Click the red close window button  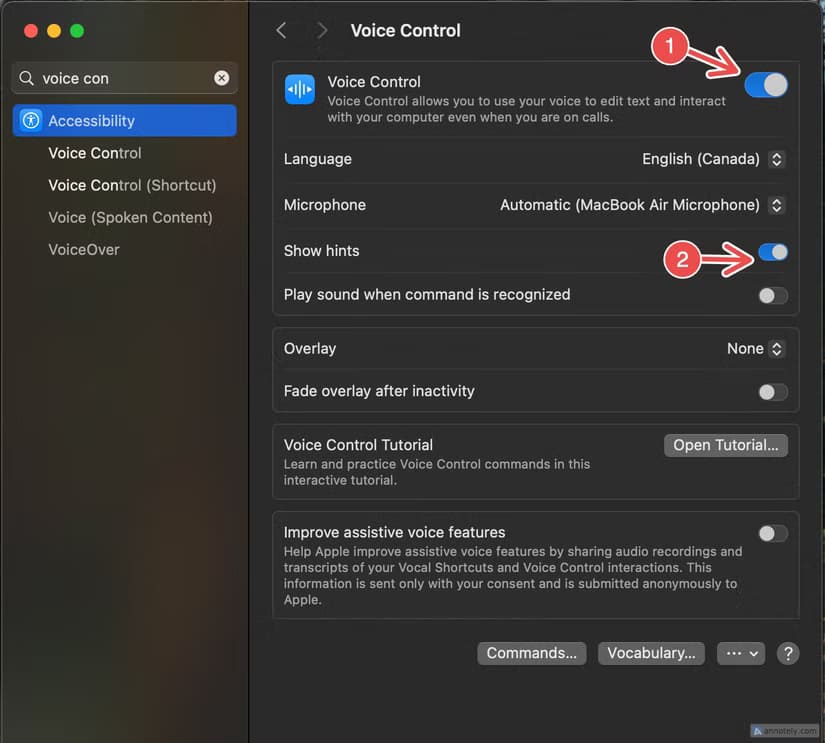point(31,31)
